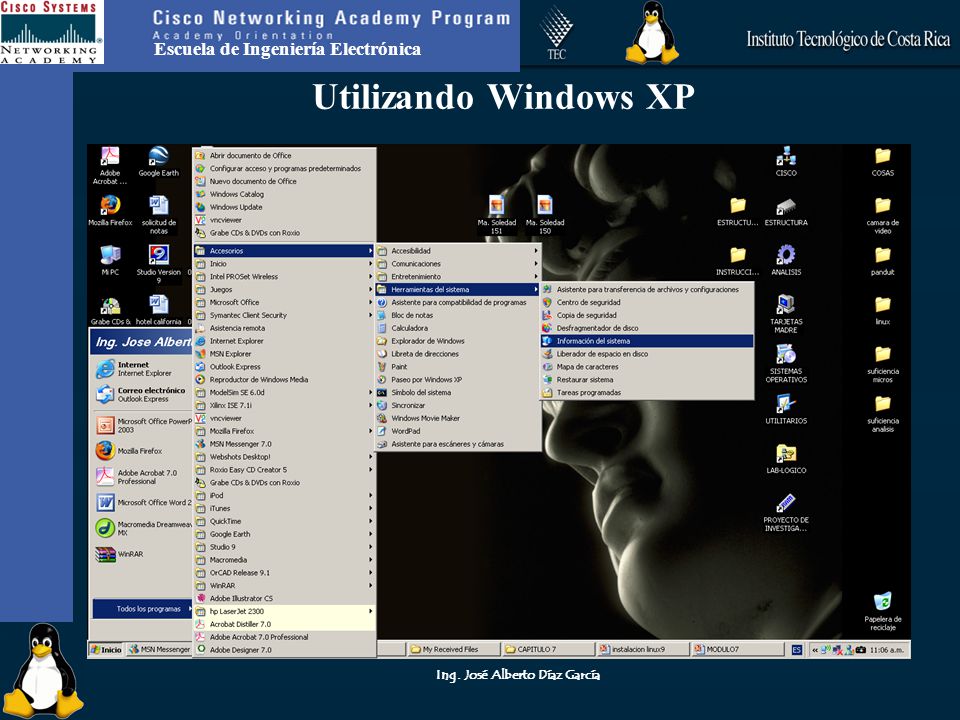Switch to CAPITULO 7 taskbar button

[x=548, y=649]
